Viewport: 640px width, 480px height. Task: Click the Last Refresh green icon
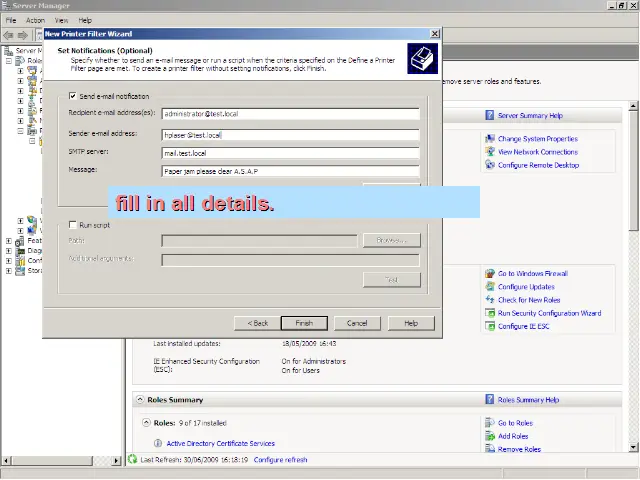[132, 459]
